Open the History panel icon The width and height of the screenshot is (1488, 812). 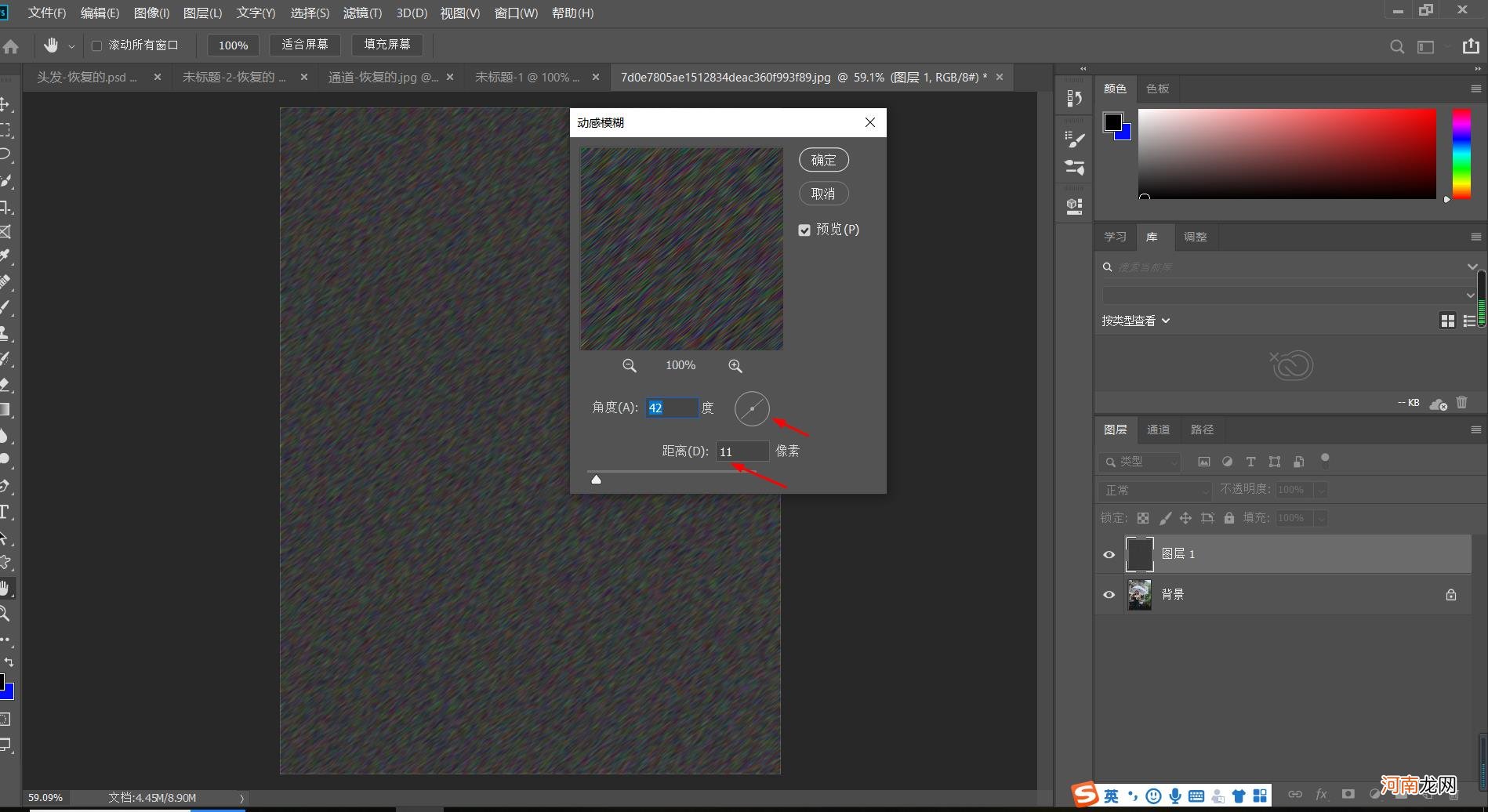[x=1074, y=98]
